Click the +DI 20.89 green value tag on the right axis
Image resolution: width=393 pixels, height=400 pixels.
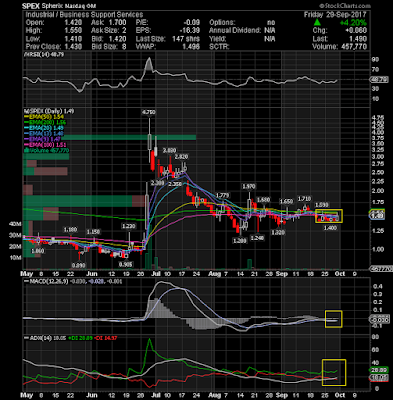pyautogui.click(x=379, y=370)
